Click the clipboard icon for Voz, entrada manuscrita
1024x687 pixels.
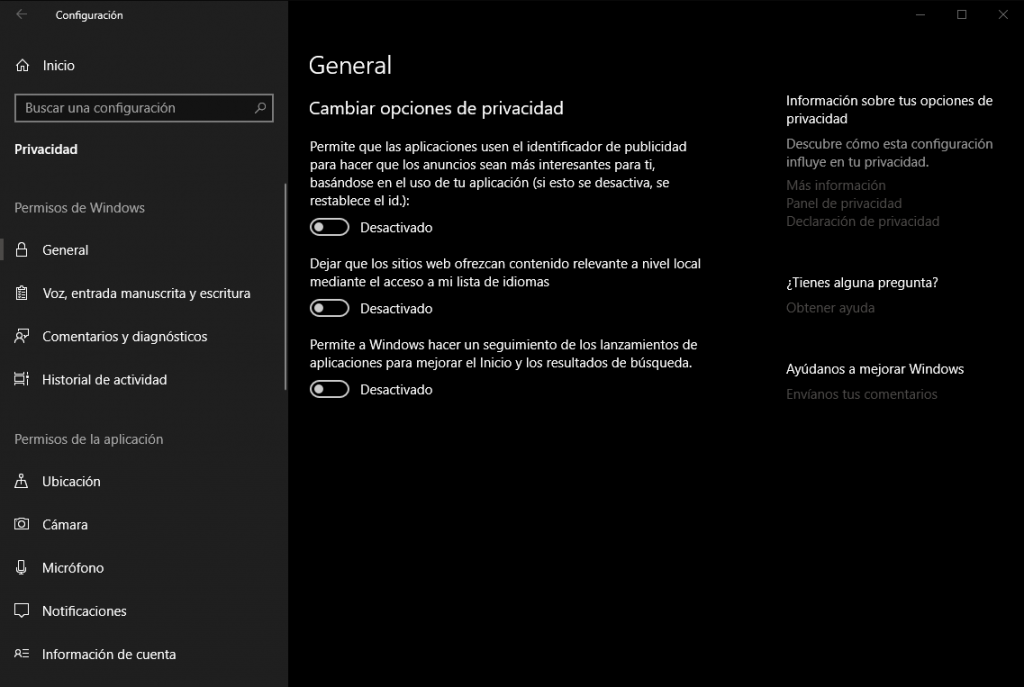pyautogui.click(x=22, y=293)
